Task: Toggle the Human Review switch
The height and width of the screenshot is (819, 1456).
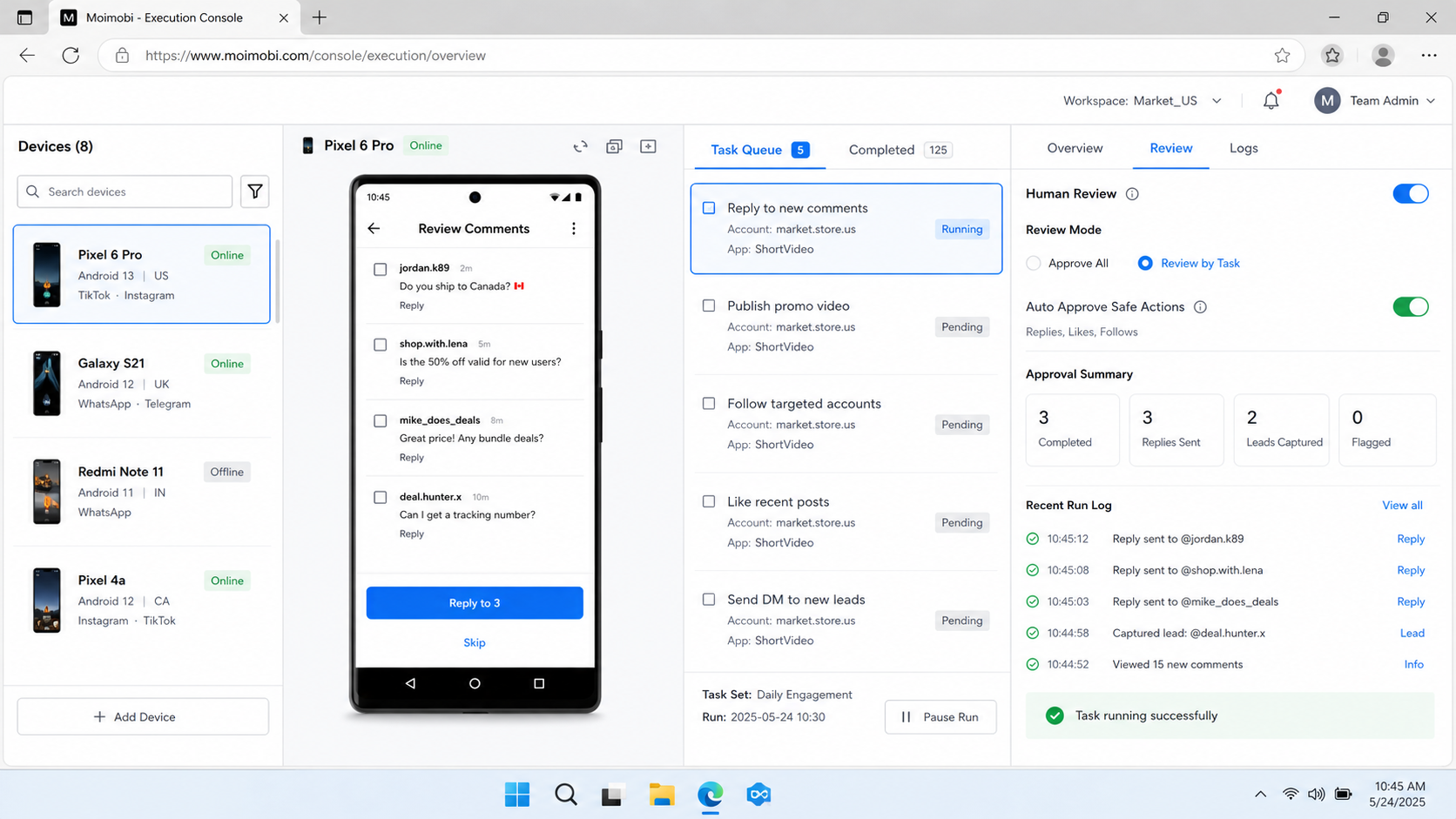Action: click(1411, 194)
